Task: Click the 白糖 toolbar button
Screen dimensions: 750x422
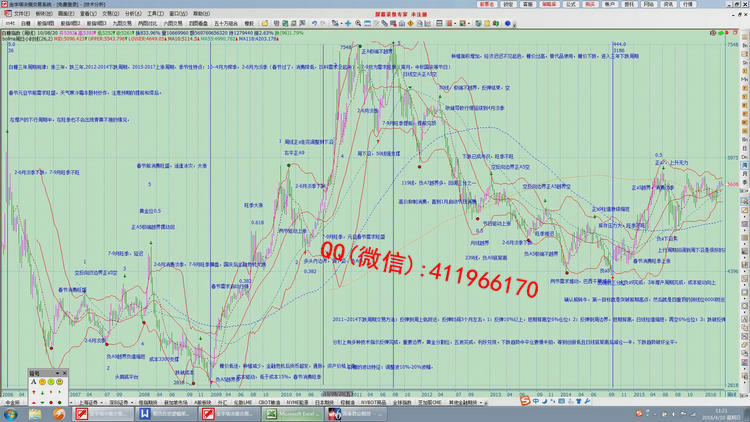Action: pyautogui.click(x=26, y=23)
